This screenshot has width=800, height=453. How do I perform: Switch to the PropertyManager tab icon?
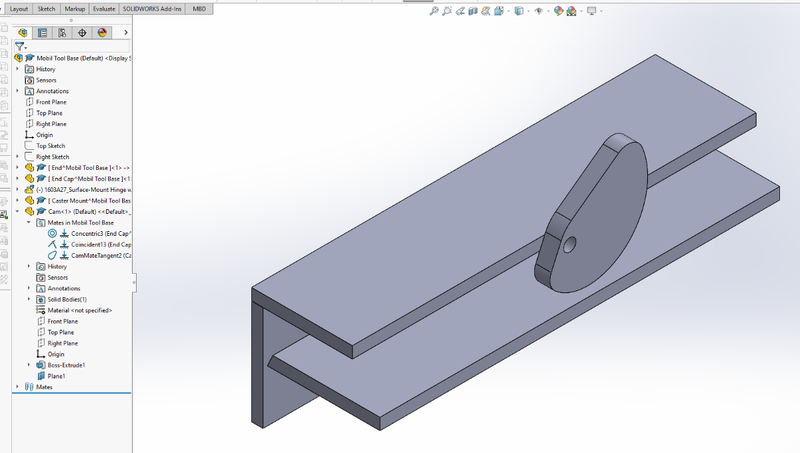coord(42,33)
